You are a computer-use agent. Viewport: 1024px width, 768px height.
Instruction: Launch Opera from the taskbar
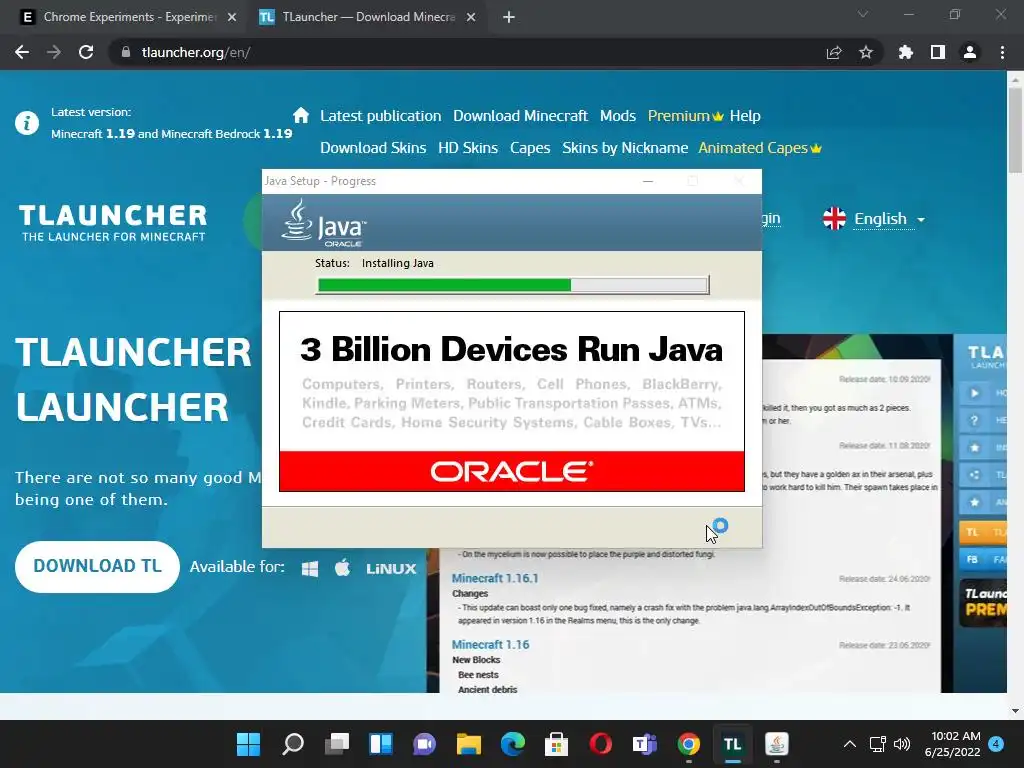600,744
